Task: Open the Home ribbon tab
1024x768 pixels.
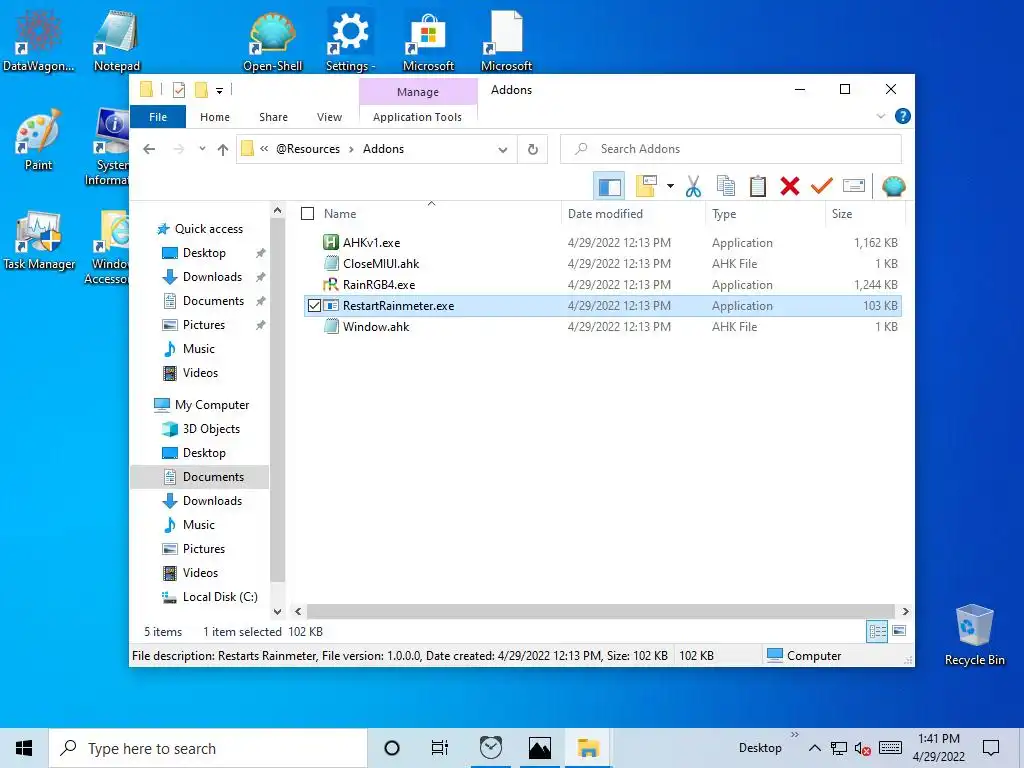Action: tap(215, 117)
